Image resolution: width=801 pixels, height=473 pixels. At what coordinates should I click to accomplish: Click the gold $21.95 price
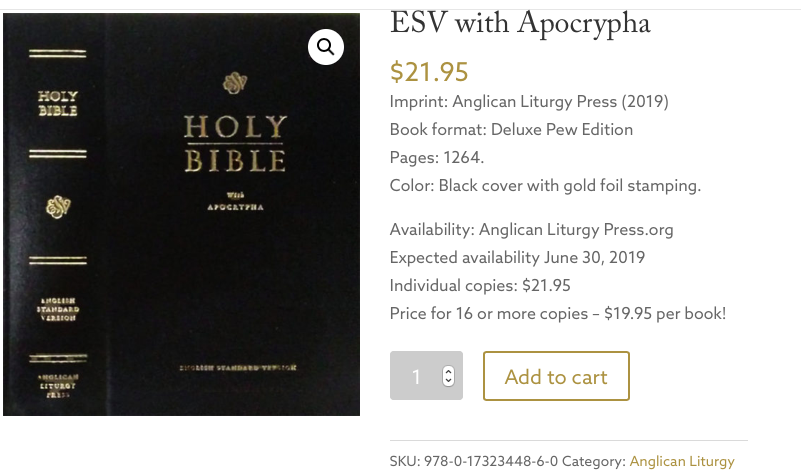(429, 72)
